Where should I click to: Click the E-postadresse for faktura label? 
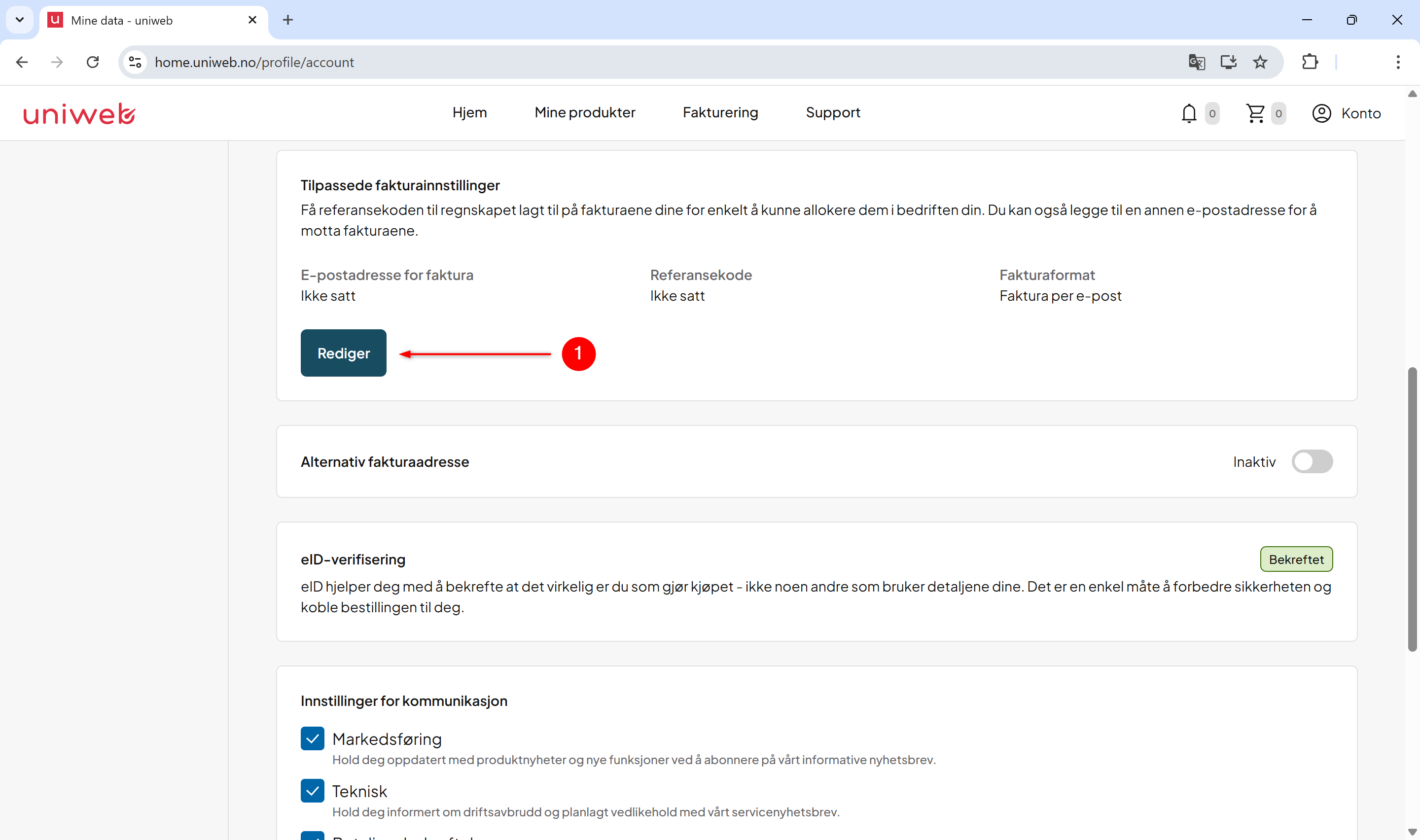387,275
